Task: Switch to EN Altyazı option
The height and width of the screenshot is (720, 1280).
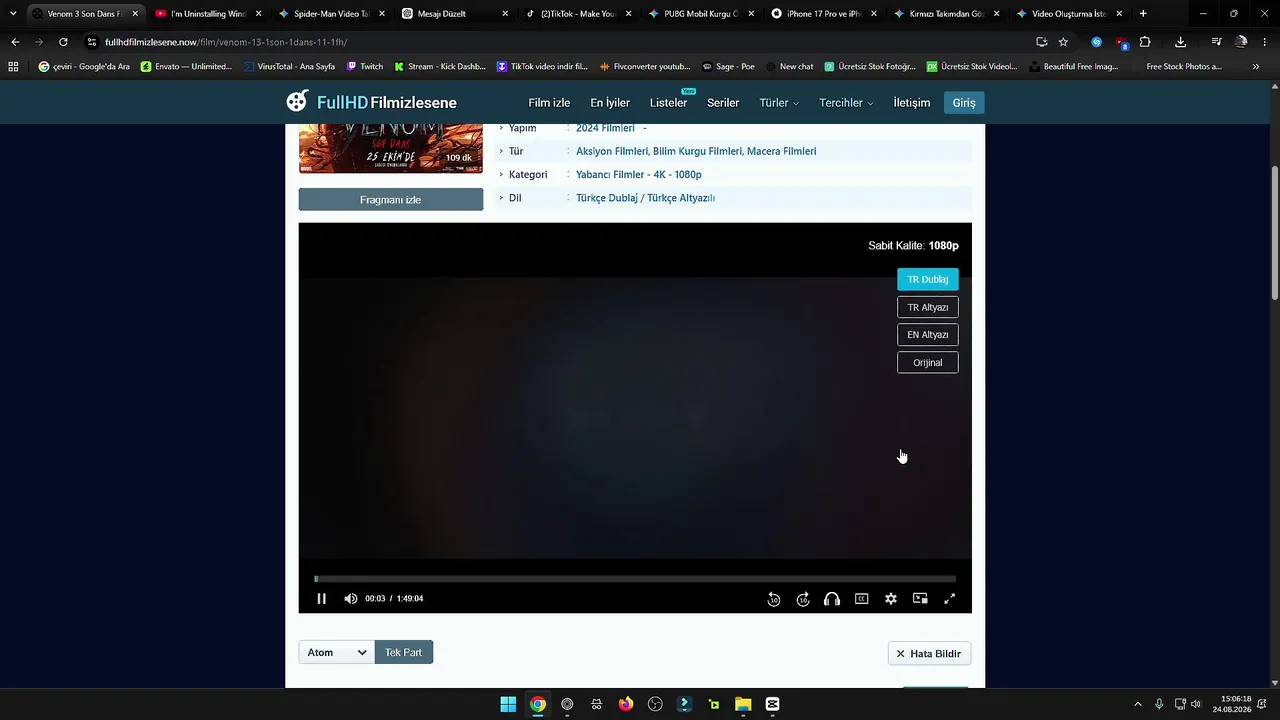Action: (x=928, y=335)
